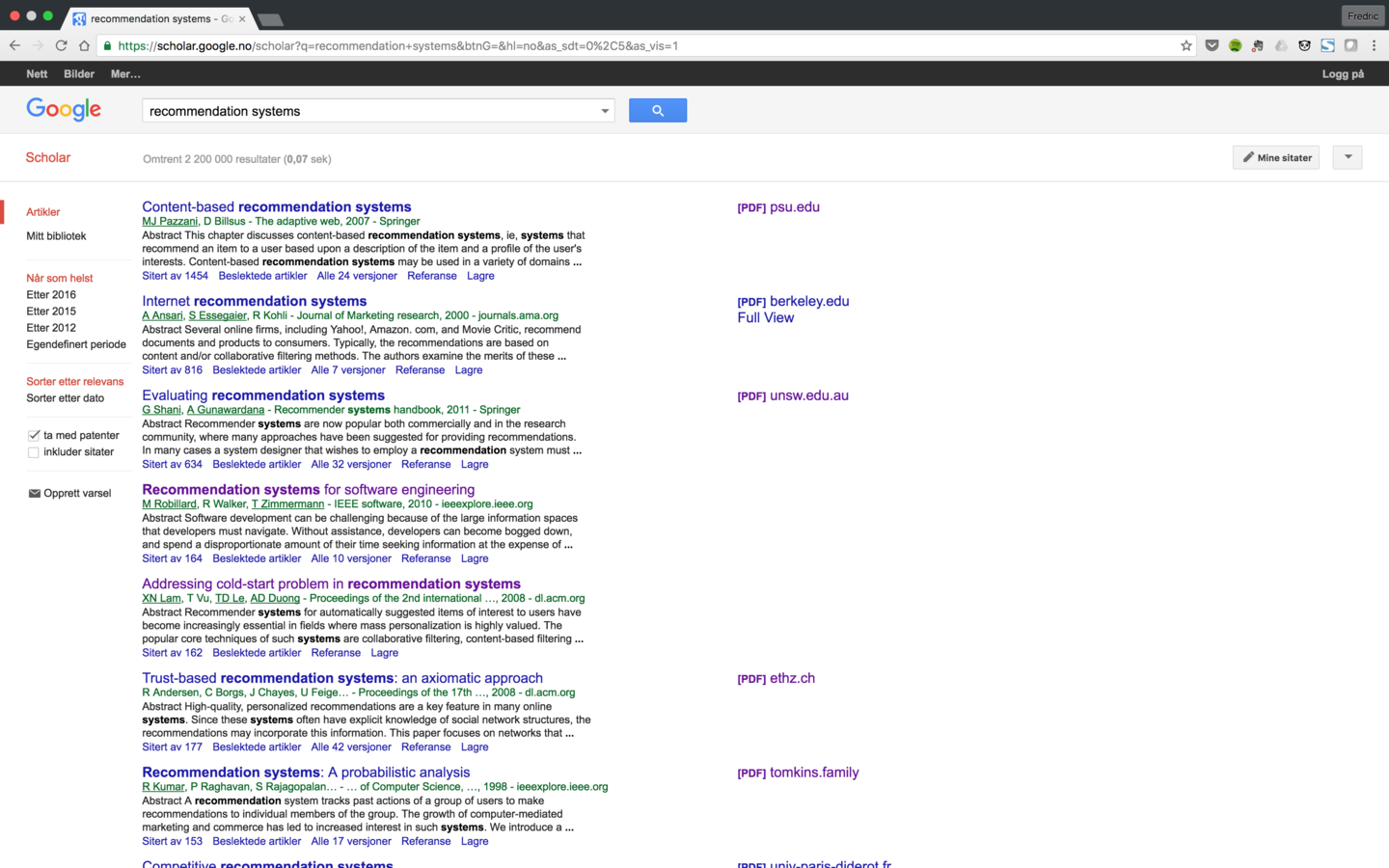Click the blue search magnifier button
The width and height of the screenshot is (1389, 868).
point(658,110)
